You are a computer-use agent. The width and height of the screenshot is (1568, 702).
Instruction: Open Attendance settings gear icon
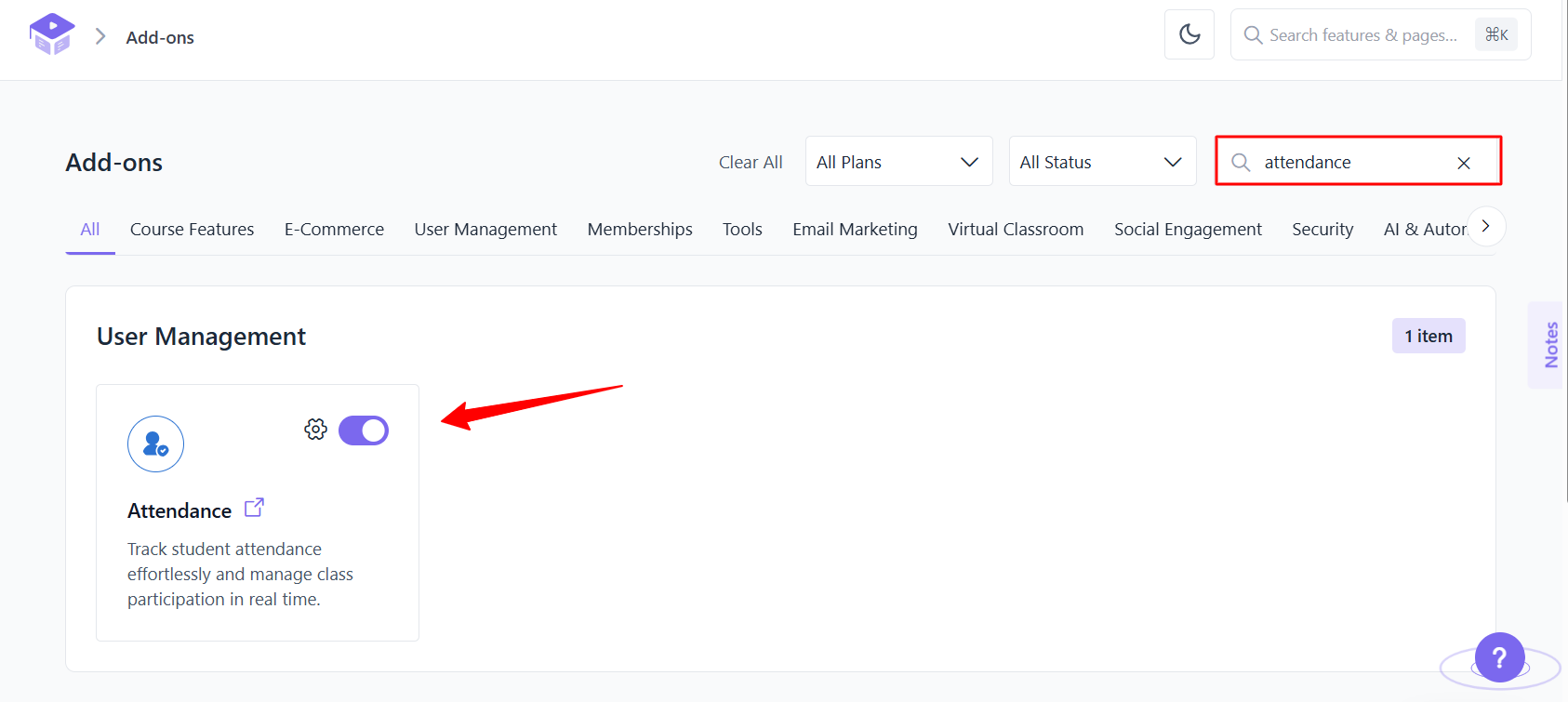point(316,429)
